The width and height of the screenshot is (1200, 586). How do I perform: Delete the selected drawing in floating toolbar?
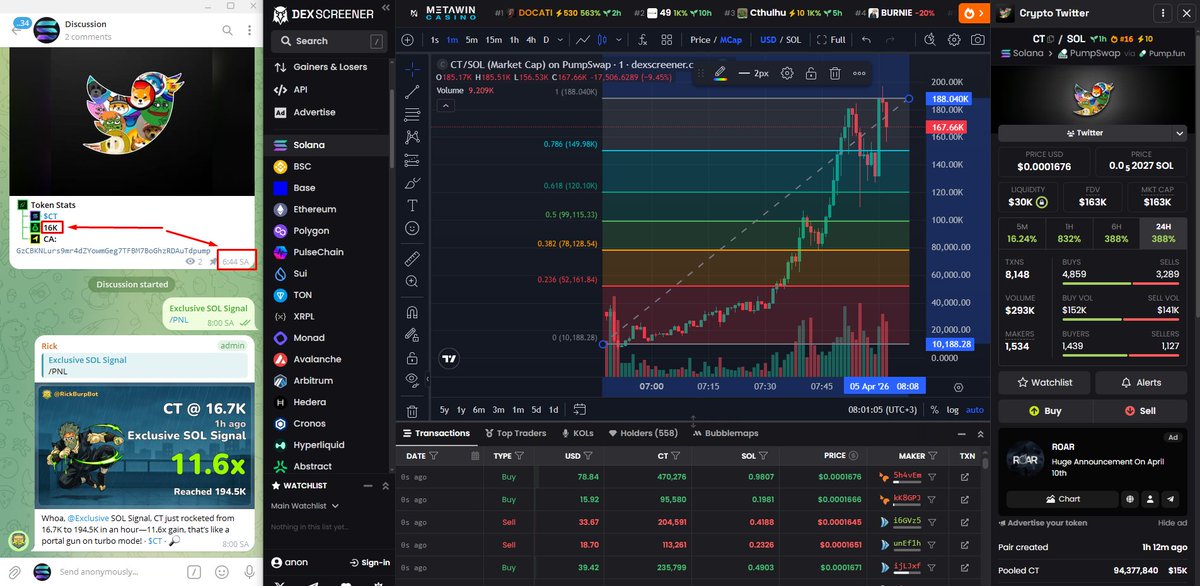(x=833, y=73)
